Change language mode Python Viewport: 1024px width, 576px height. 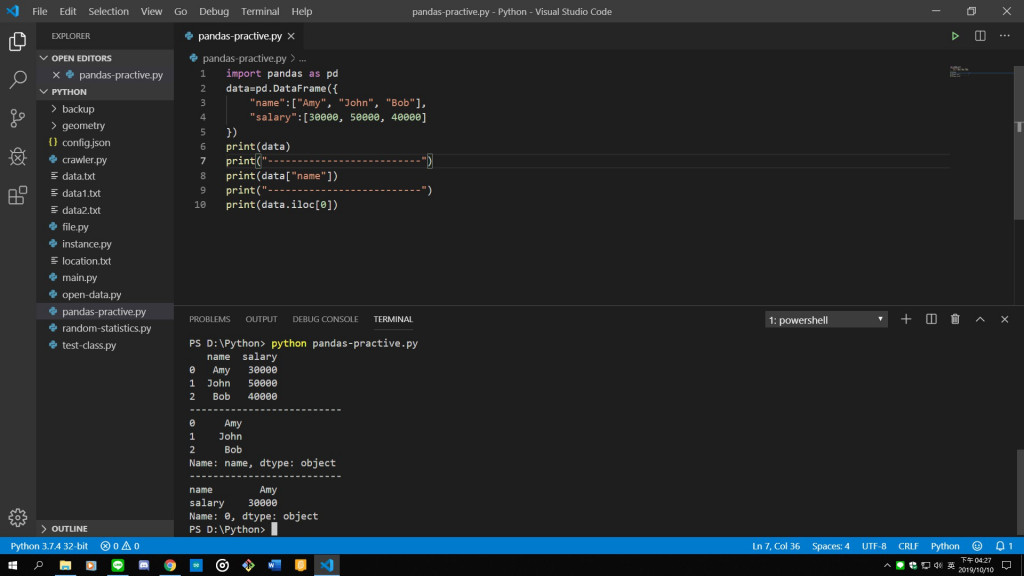(945, 546)
